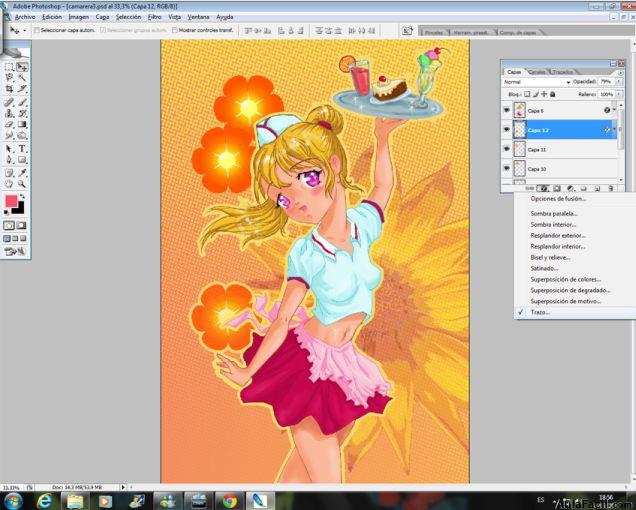Click the layer style button in Layers panel

[x=543, y=189]
